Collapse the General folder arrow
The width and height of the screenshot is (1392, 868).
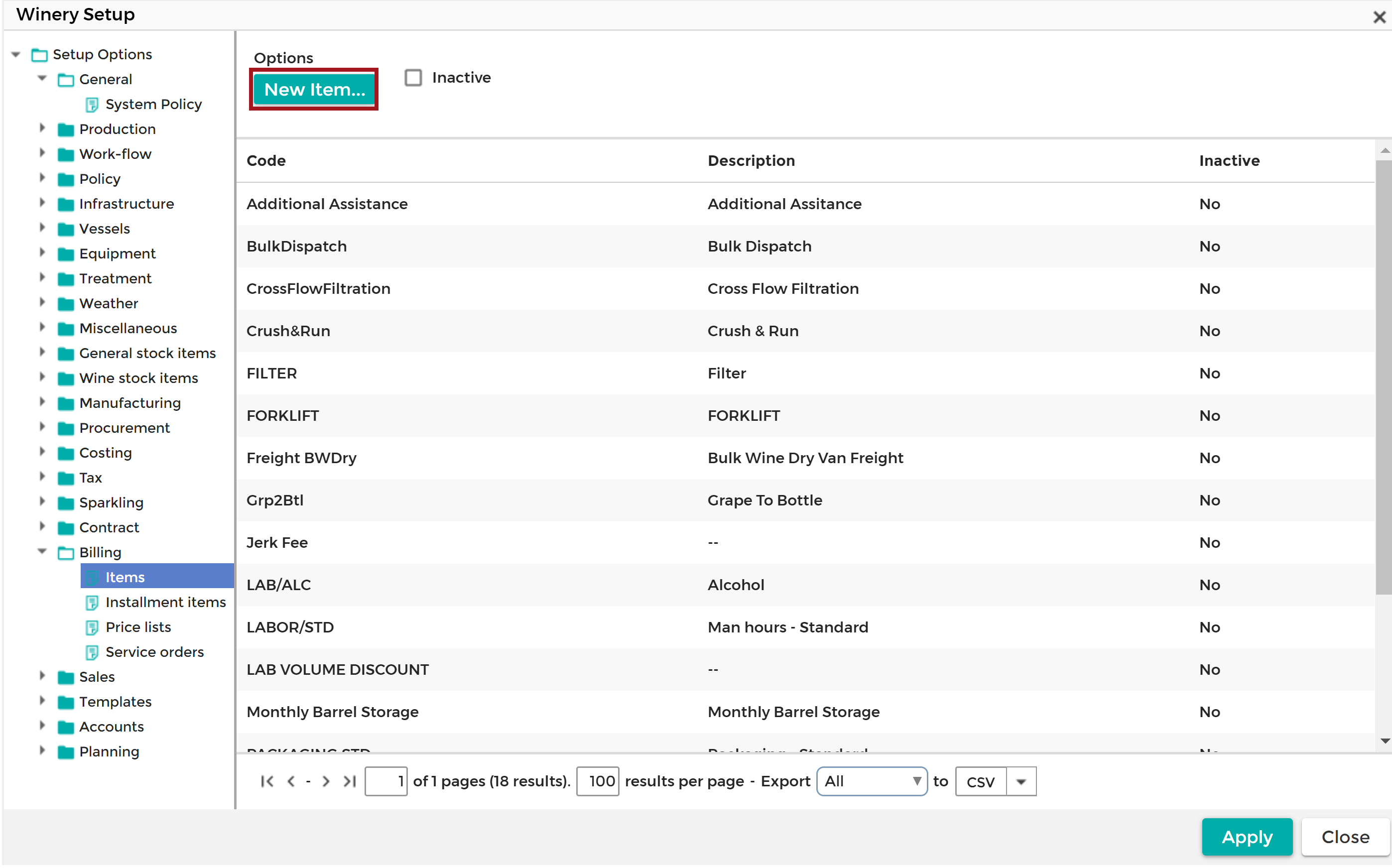pyautogui.click(x=42, y=79)
